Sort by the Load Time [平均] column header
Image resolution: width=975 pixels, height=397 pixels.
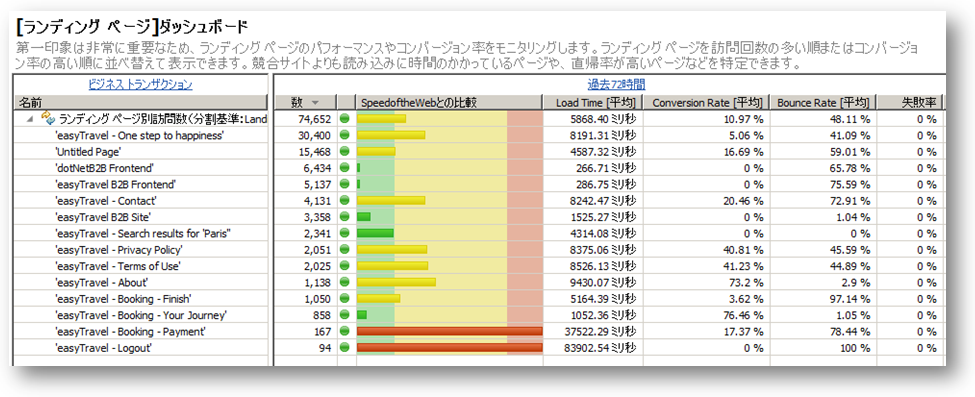point(593,102)
